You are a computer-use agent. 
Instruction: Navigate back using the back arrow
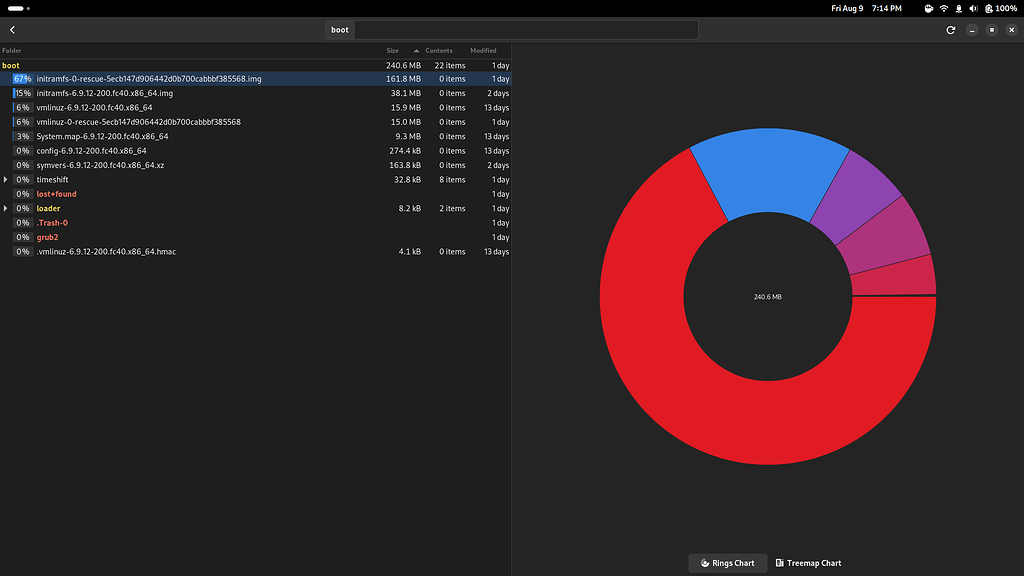tap(12, 30)
